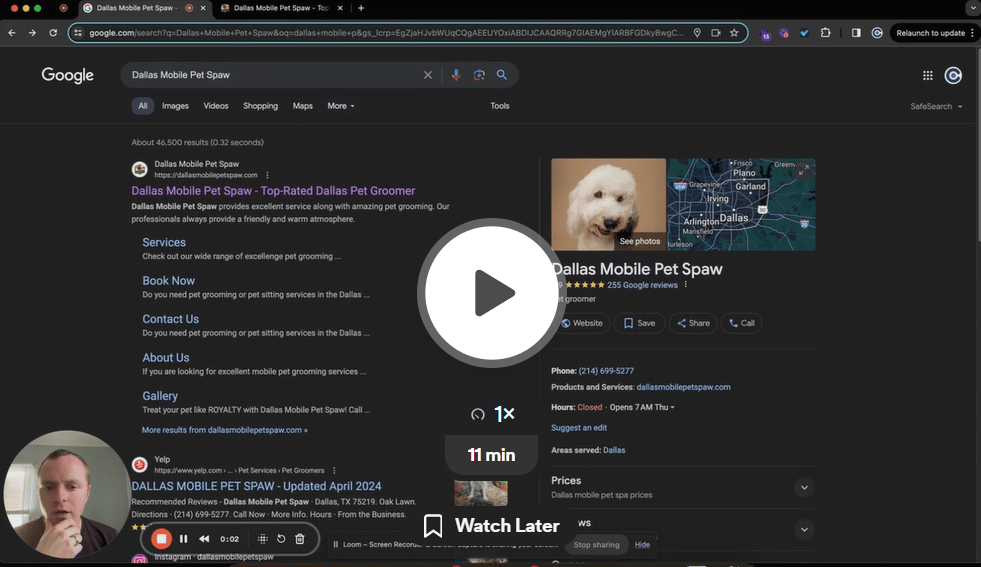981x567 pixels.
Task: Open the Google apps grid icon
Action: (928, 75)
